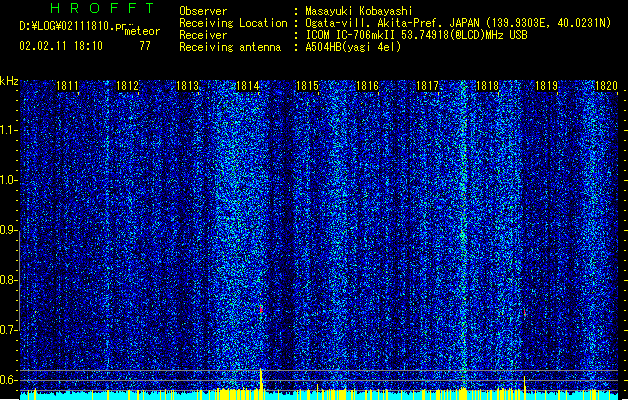Click the Ogata-vill. Akita-Pref. JAPAN location text
Screen dimensions: 629x400
coord(458,23)
